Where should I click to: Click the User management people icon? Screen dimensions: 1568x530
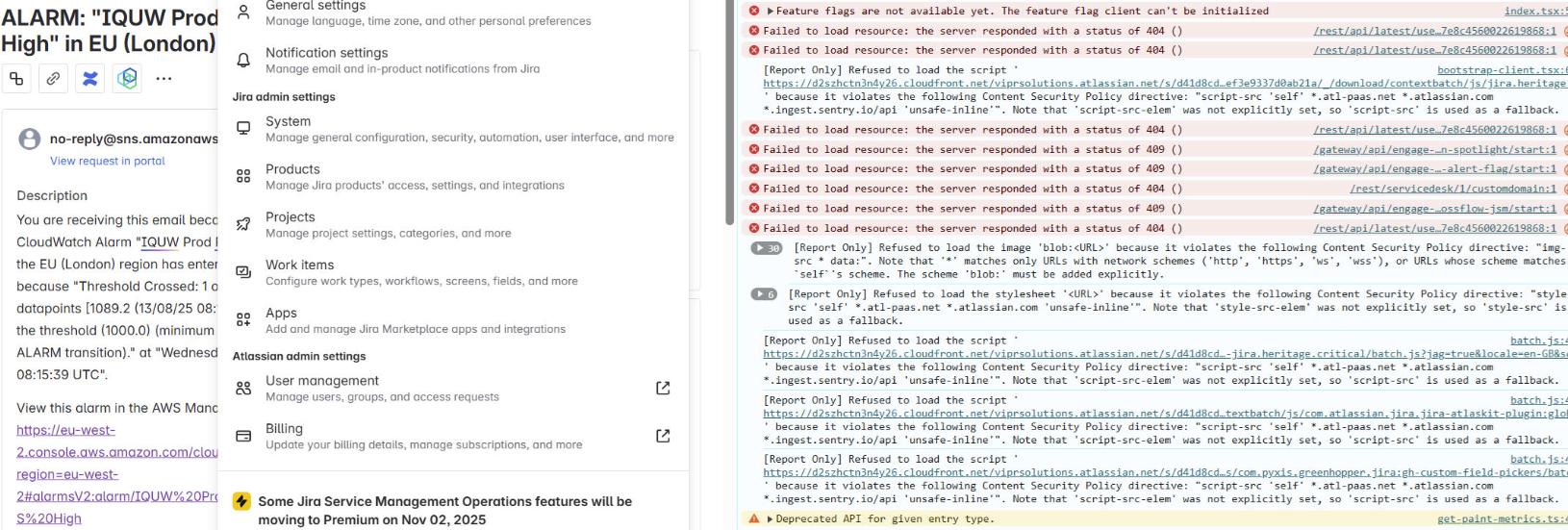[243, 388]
